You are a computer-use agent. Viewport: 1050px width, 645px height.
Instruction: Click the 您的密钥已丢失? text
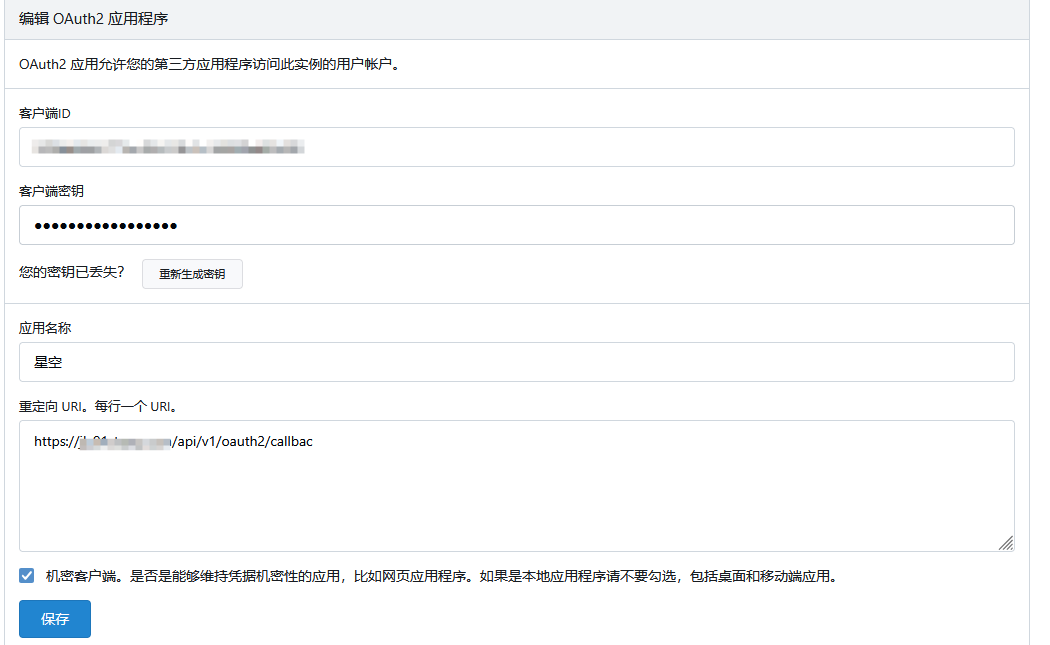click(x=72, y=272)
